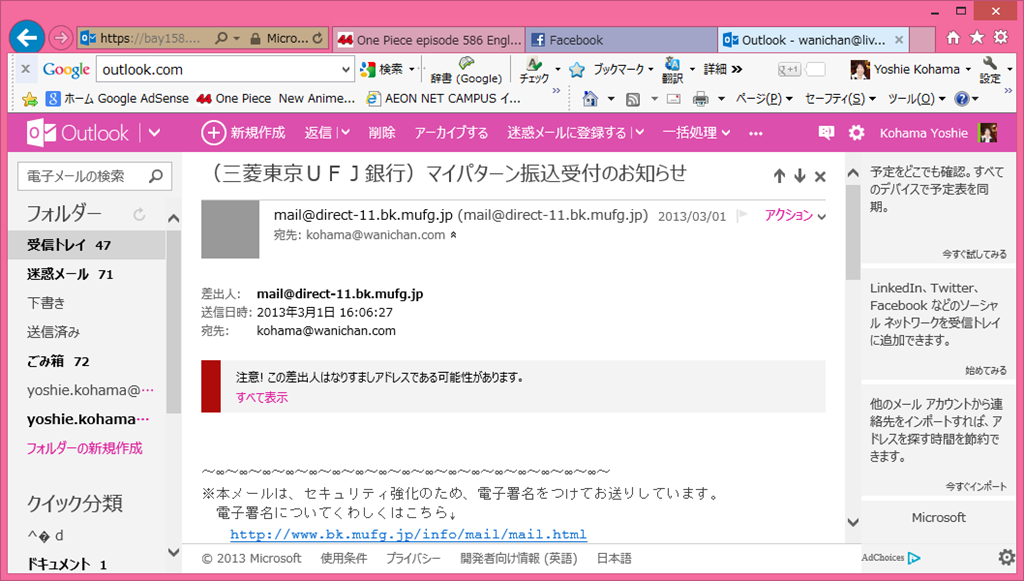This screenshot has height=581, width=1024.
Task: Click すべて表示 in the warning box
Action: pos(262,397)
